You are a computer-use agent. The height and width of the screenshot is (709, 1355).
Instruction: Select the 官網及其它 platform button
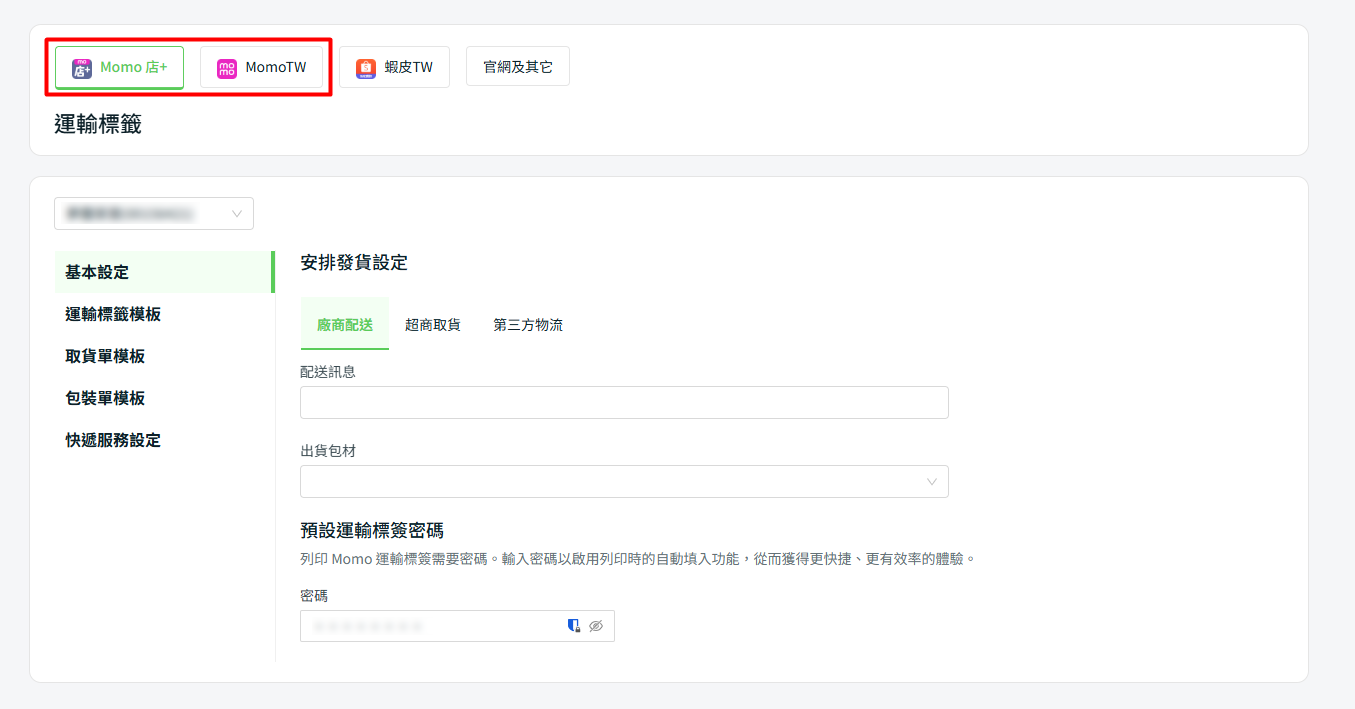click(x=517, y=67)
